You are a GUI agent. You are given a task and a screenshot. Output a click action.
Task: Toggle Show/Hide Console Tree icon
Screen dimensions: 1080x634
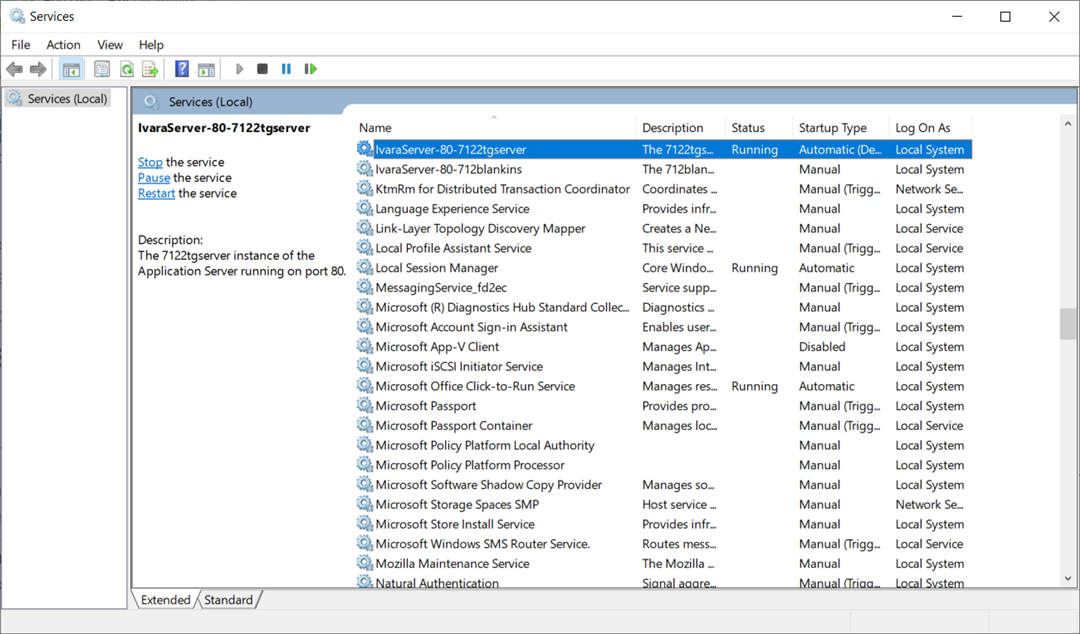click(71, 69)
